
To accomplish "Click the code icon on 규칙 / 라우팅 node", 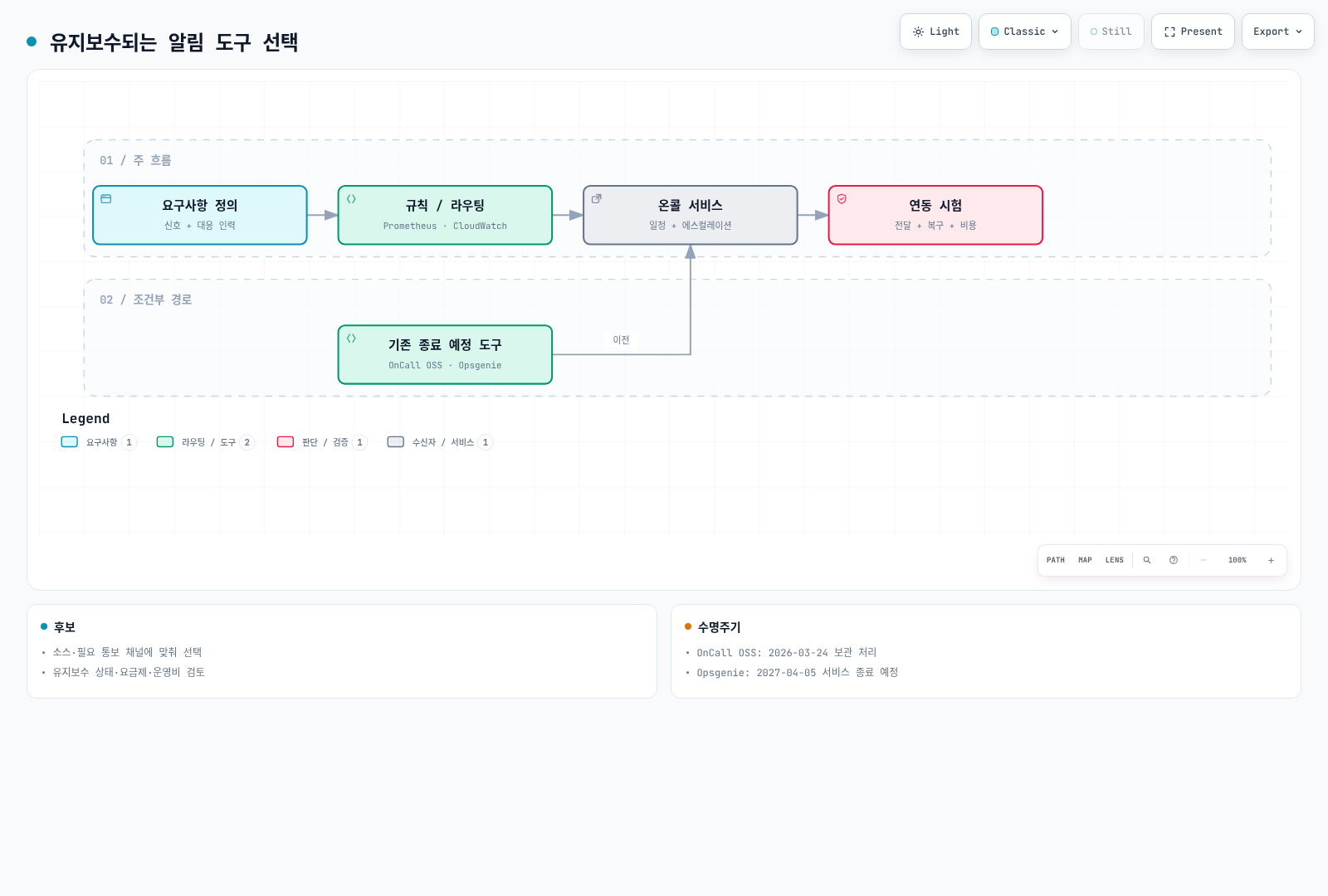I will (x=351, y=199).
